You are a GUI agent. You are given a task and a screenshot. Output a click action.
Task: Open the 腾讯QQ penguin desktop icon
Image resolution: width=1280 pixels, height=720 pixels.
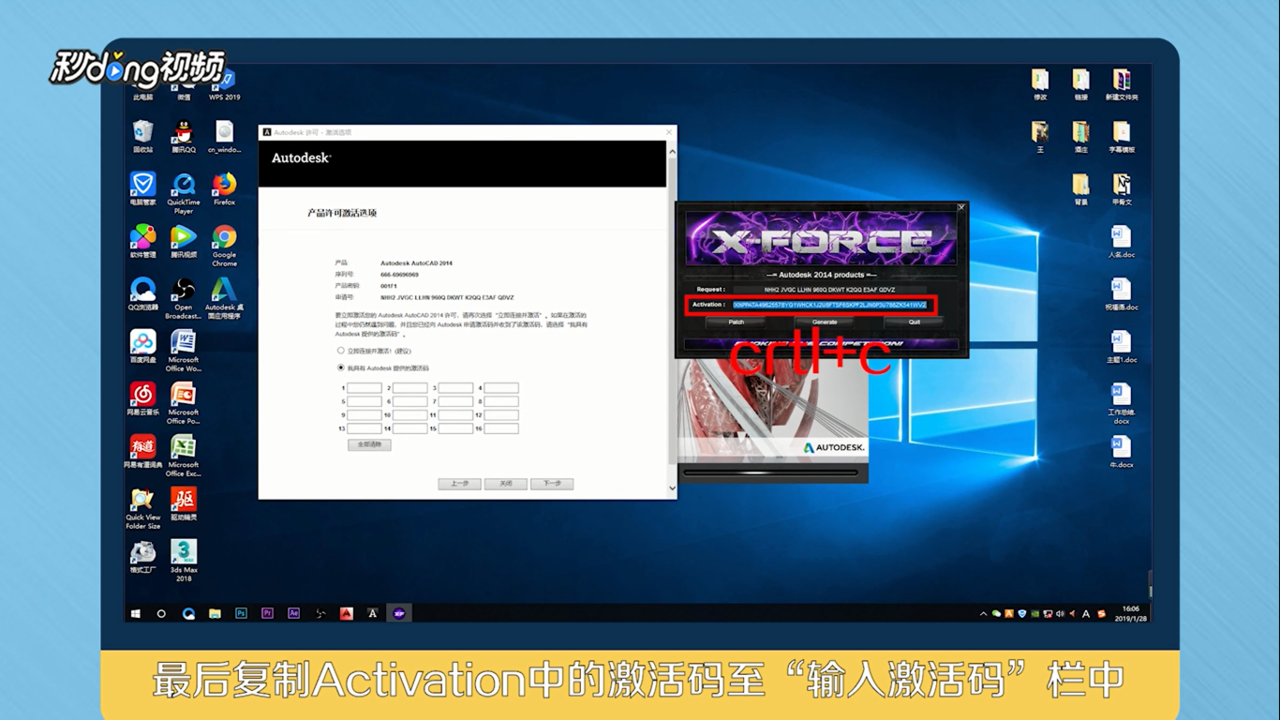[183, 137]
